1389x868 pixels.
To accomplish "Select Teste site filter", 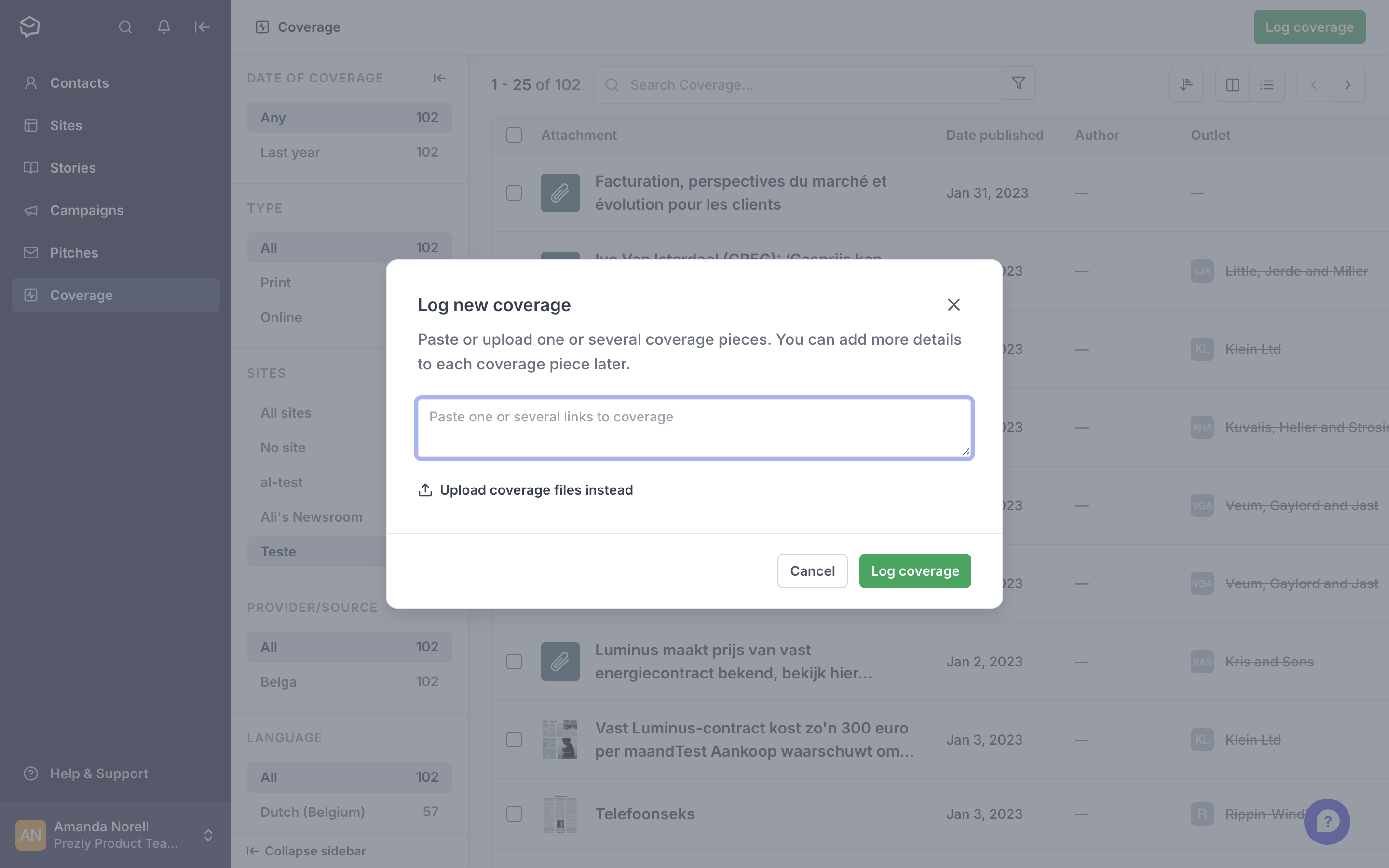I will click(x=316, y=552).
